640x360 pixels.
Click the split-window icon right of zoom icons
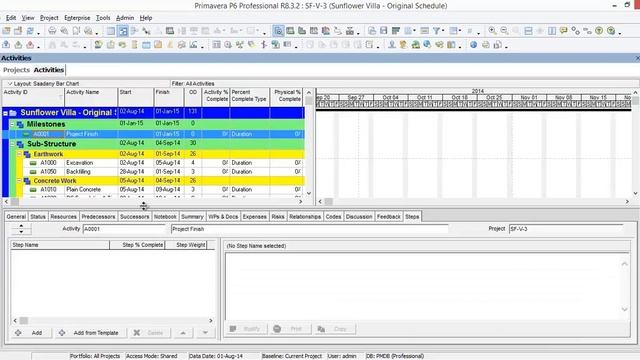coord(528,31)
